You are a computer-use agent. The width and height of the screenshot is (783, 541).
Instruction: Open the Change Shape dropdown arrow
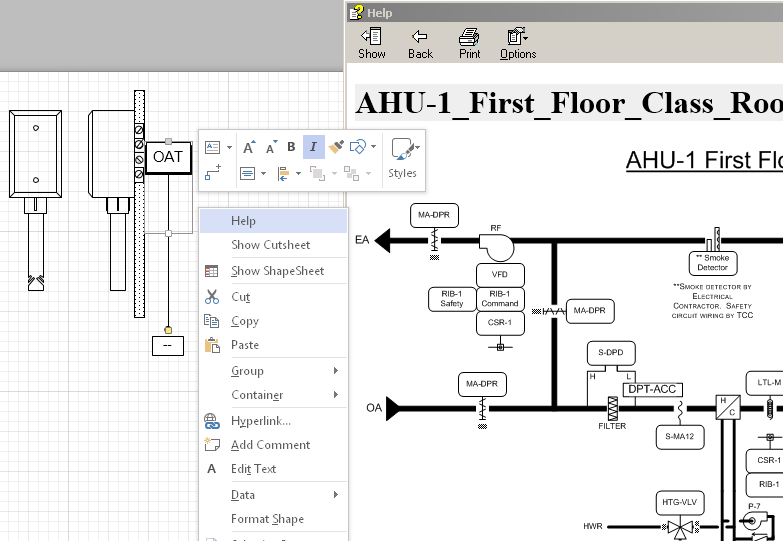click(x=374, y=147)
